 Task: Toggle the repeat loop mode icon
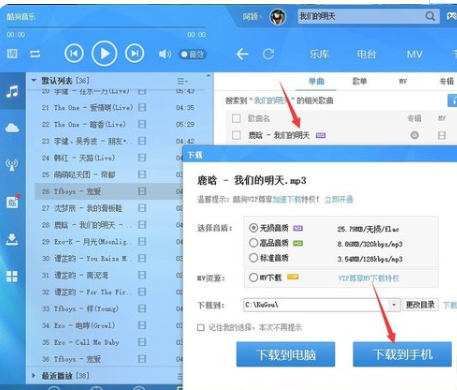point(35,54)
